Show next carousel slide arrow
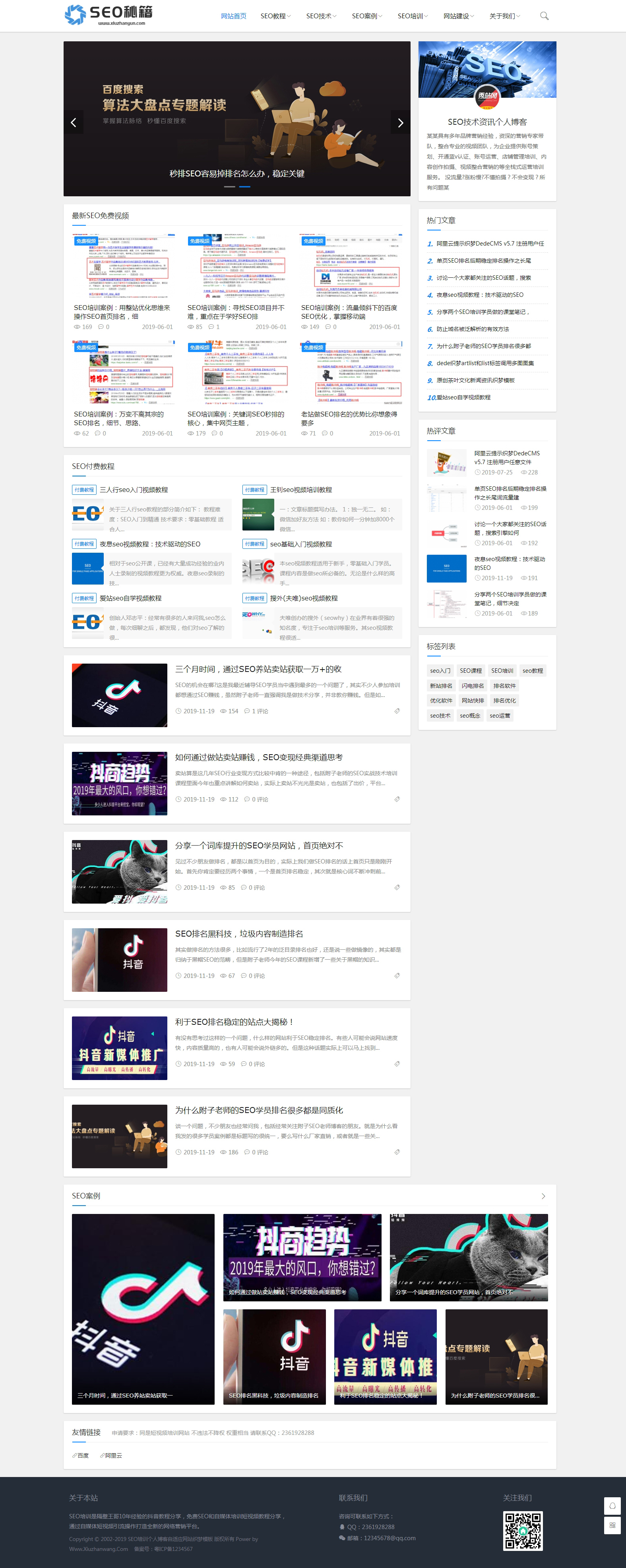Viewport: 626px width, 1568px height. [400, 122]
